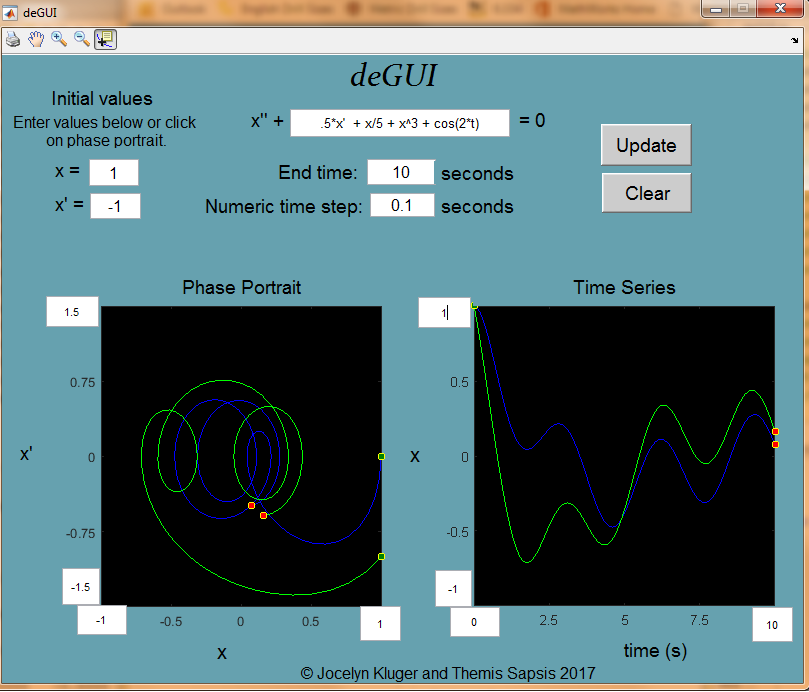The width and height of the screenshot is (809, 692).
Task: Activate the Zoom Out magnifier tool
Action: point(81,40)
